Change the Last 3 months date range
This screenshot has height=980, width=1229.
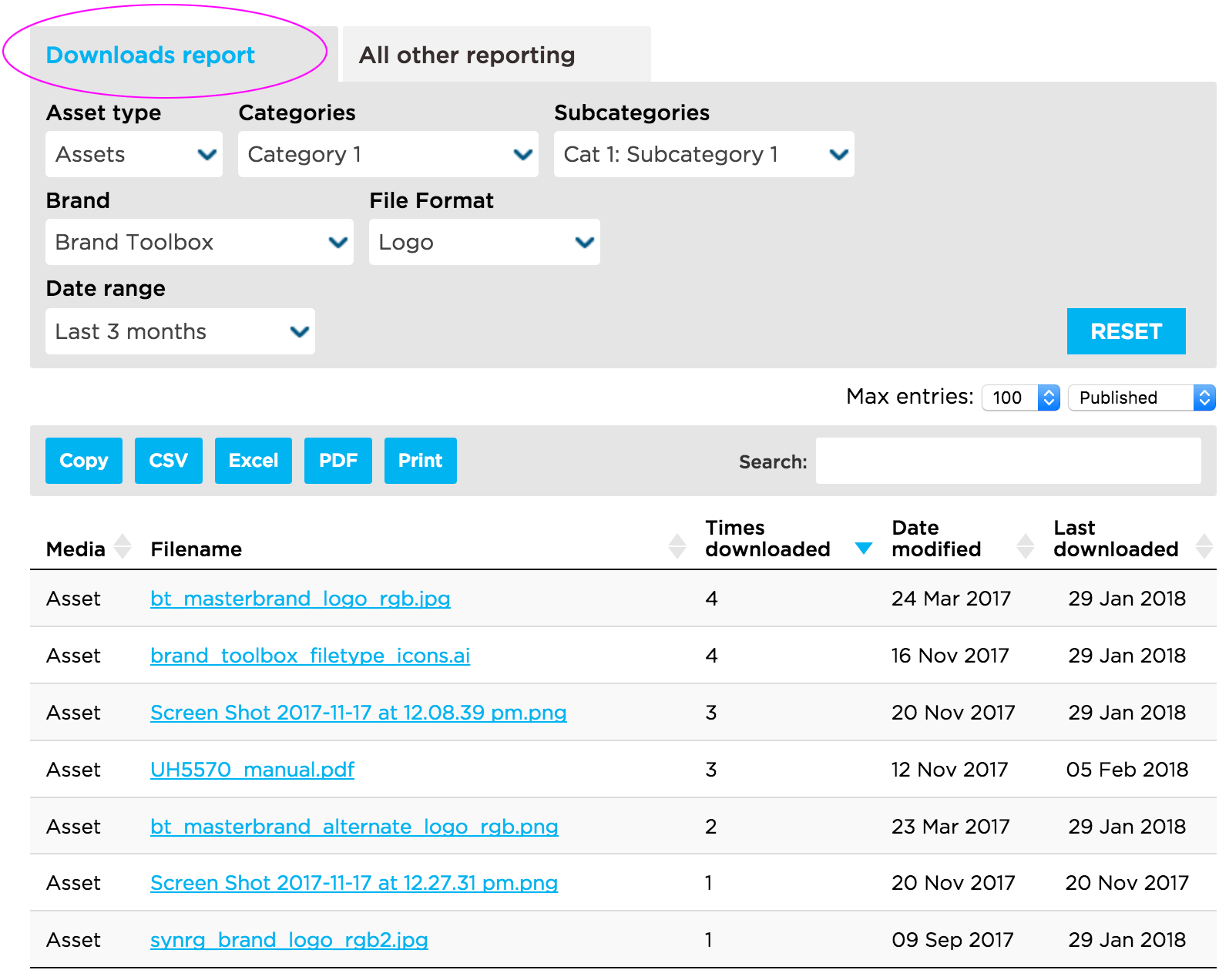coord(180,332)
